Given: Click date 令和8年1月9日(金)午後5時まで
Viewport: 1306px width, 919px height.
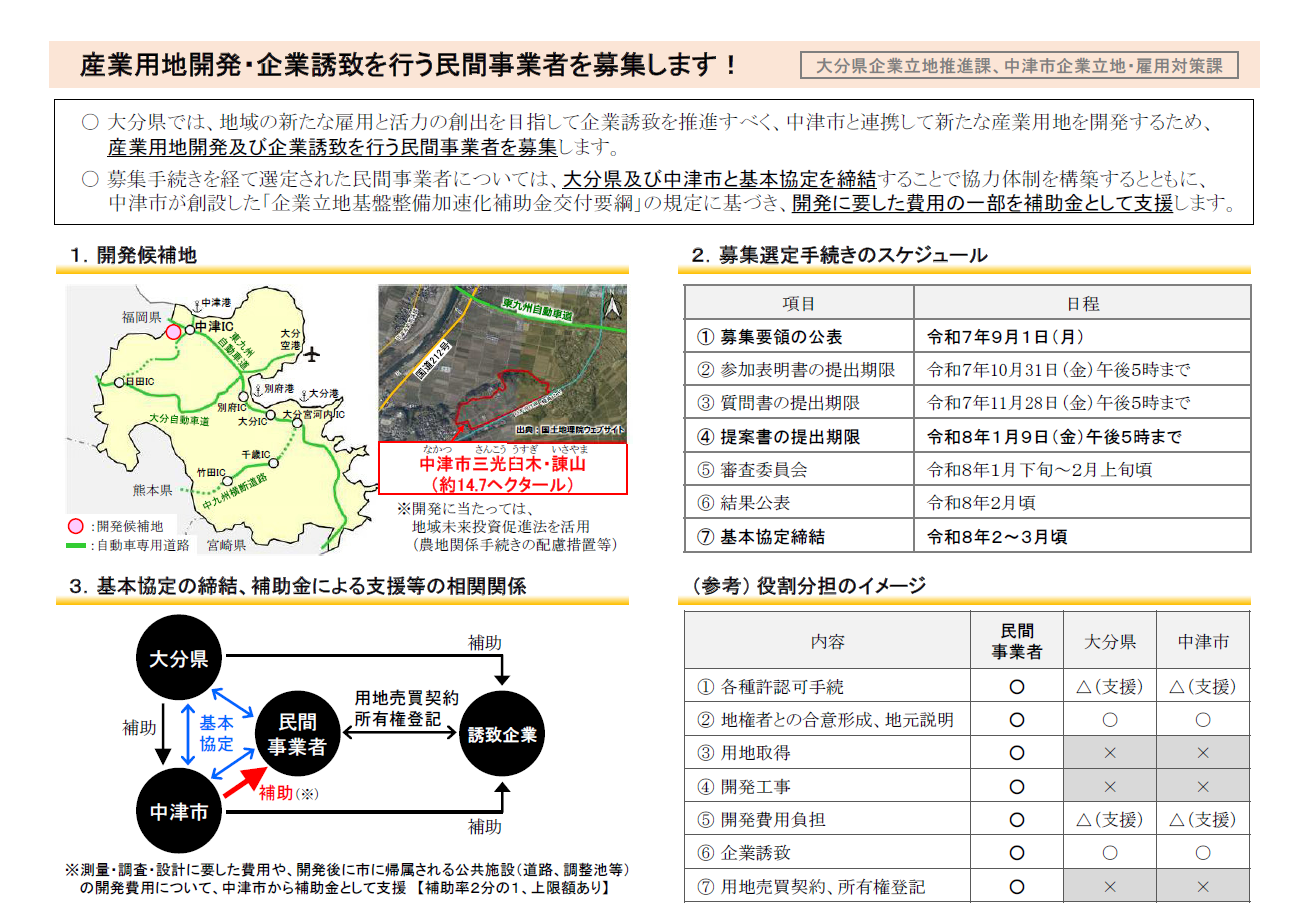Looking at the screenshot, I should click(1054, 437).
